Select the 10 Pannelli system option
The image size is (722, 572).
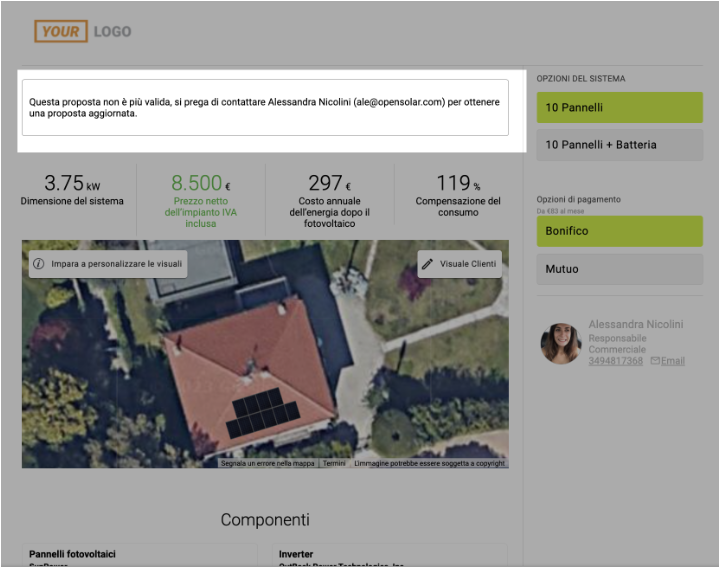pyautogui.click(x=620, y=108)
